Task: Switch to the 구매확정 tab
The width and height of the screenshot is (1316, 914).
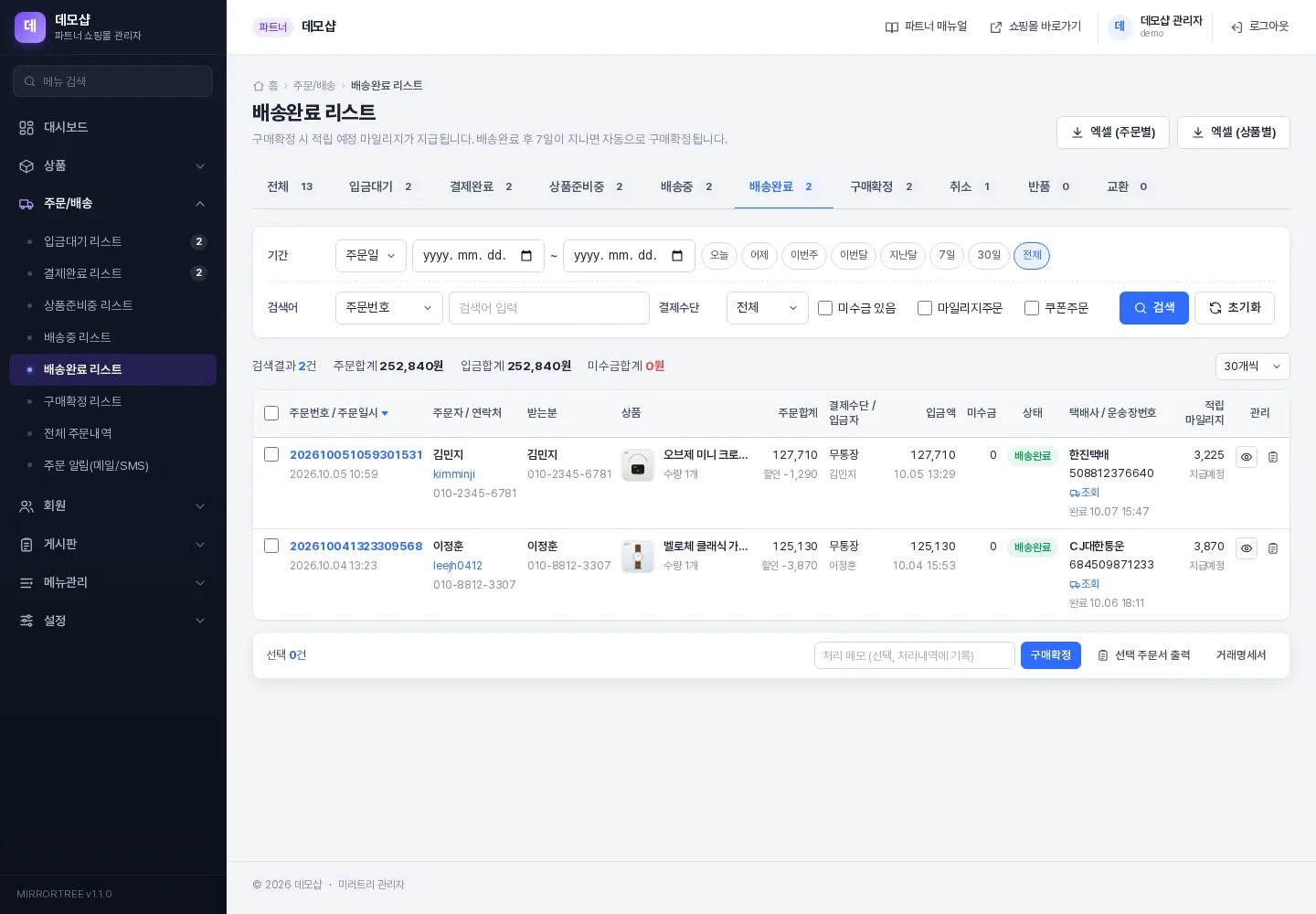Action: [881, 186]
